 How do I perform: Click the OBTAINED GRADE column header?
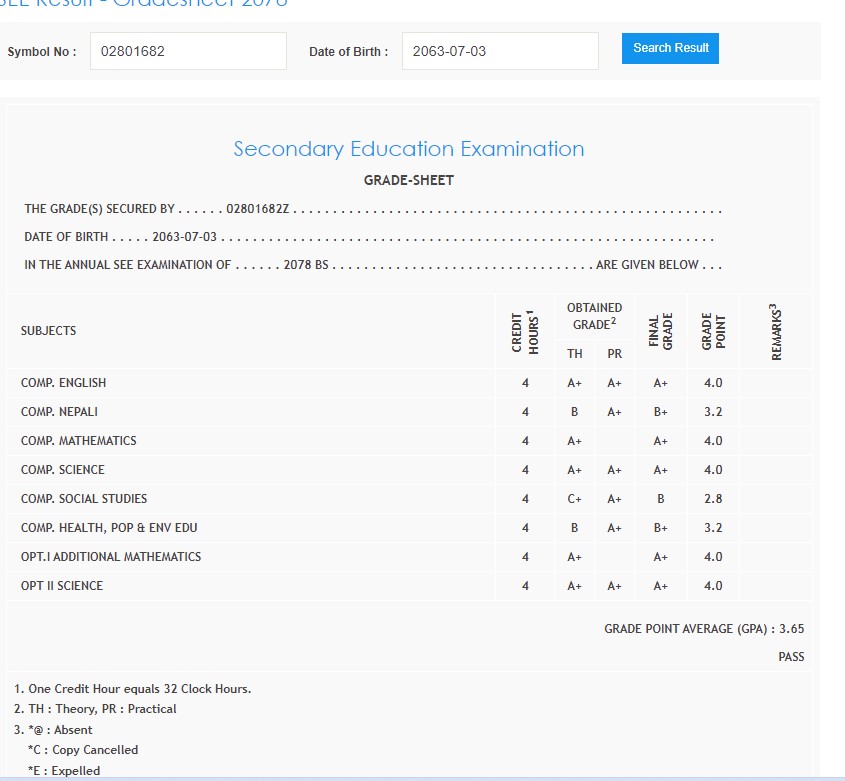tap(594, 315)
